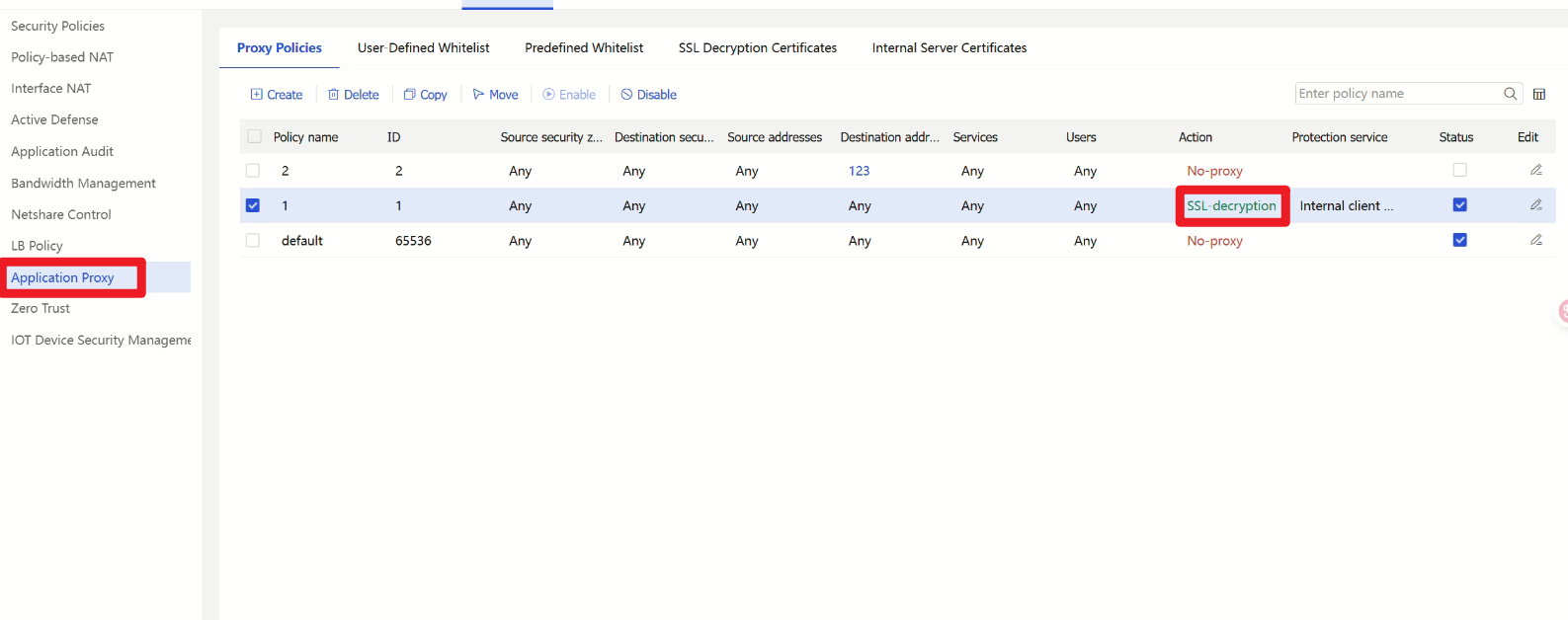Click destination address link 123

860,171
